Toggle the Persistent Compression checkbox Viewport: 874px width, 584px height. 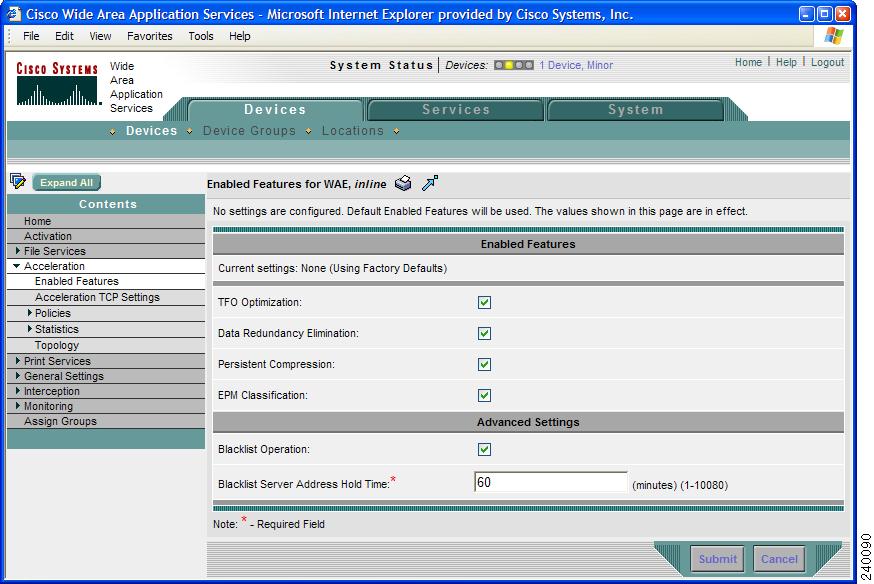click(x=484, y=364)
